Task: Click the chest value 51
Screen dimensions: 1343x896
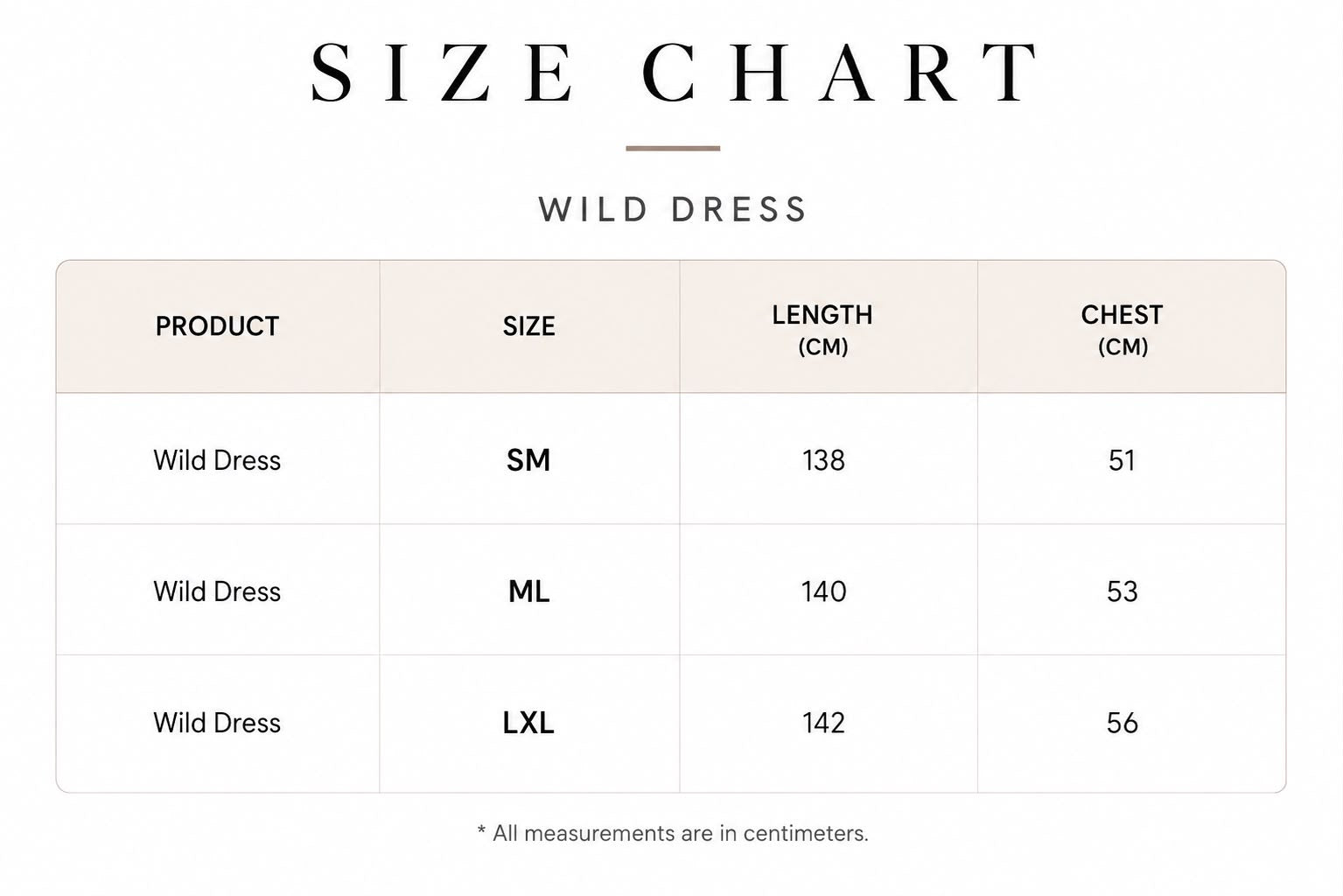Action: tap(1122, 460)
